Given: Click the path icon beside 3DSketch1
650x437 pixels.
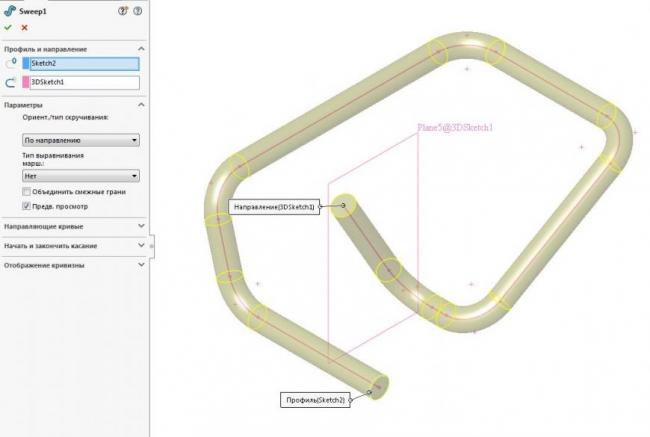Looking at the screenshot, I should (11, 82).
